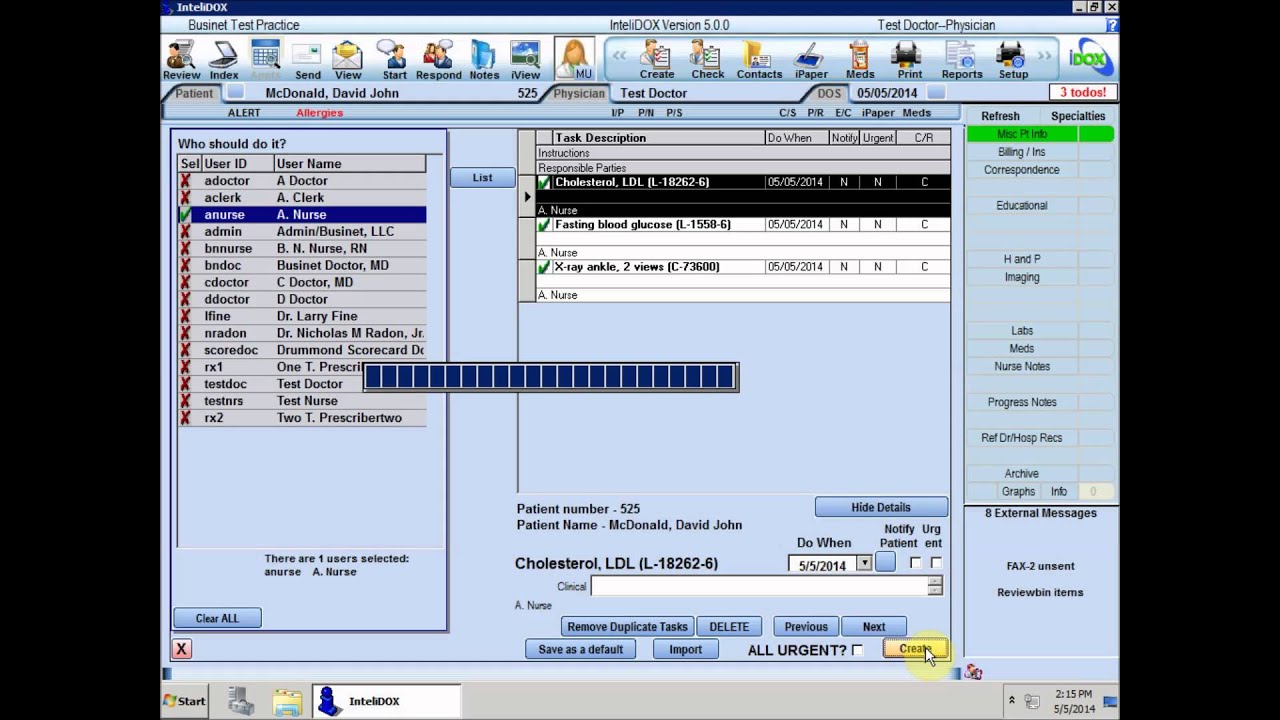Open the Do When date dropdown

[864, 564]
